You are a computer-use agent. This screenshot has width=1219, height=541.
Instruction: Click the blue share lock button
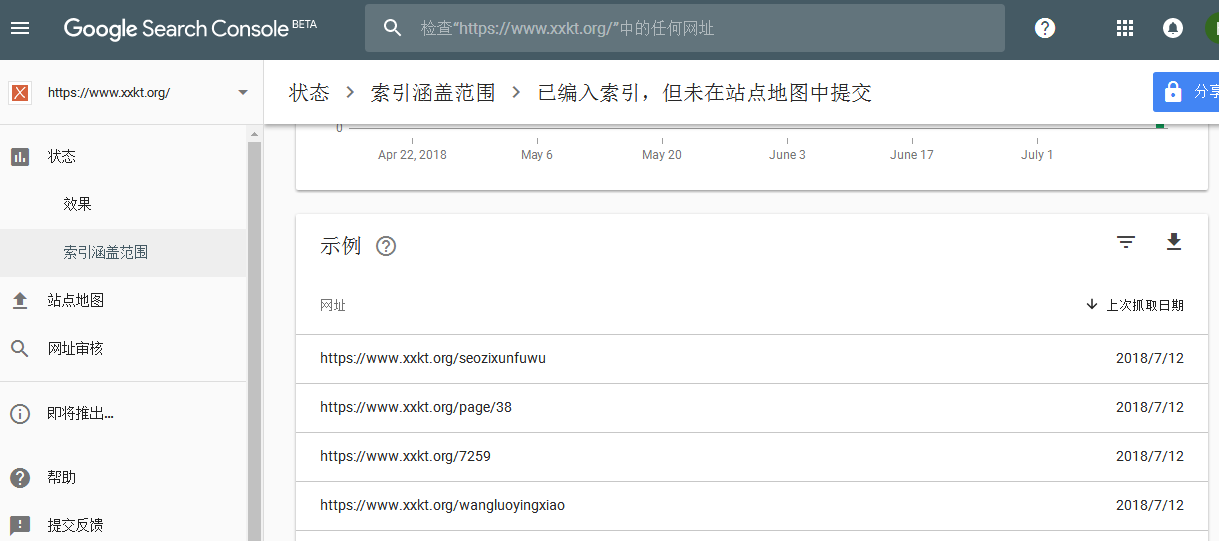click(1186, 92)
